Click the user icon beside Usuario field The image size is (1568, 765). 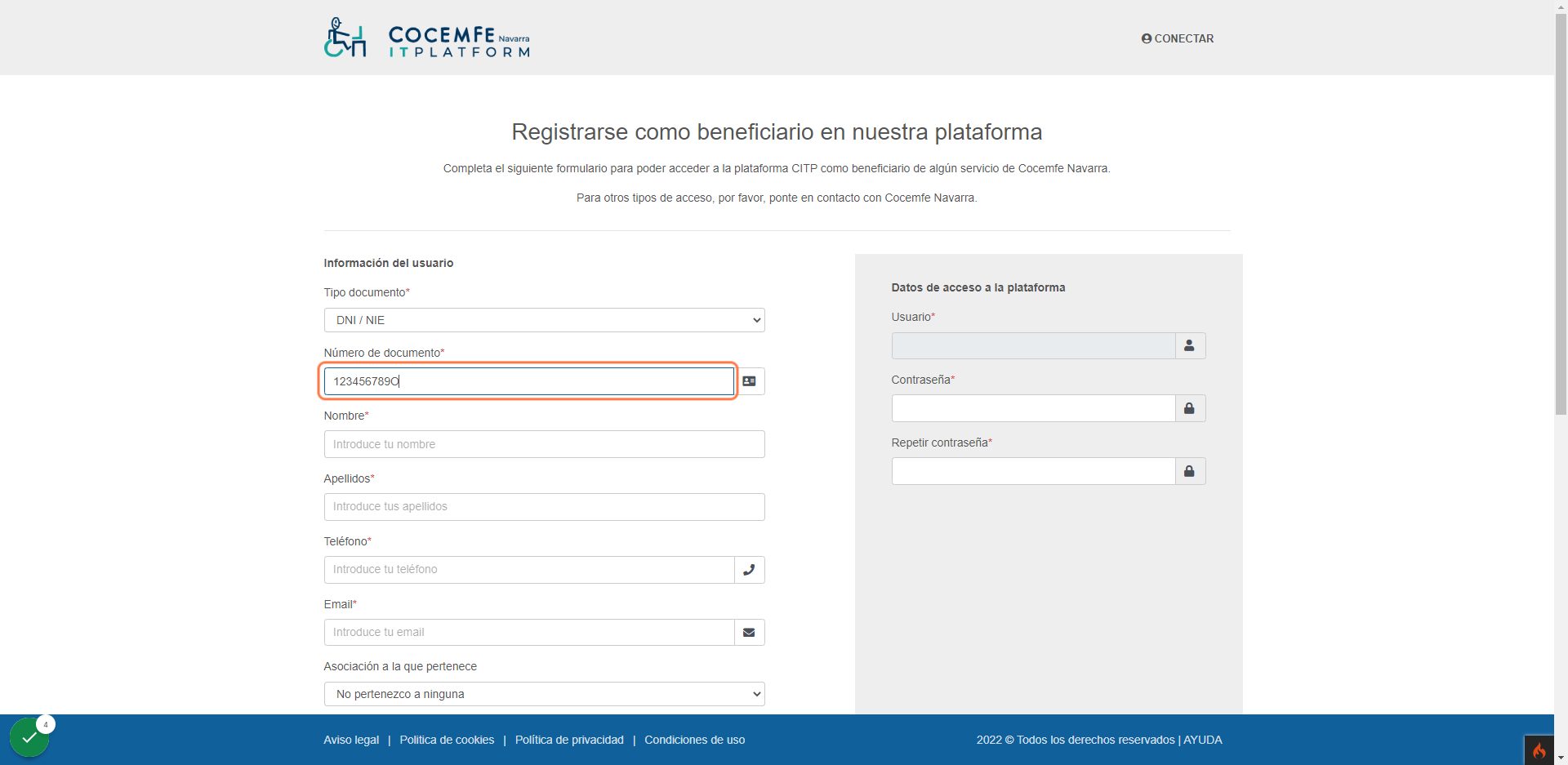[1190, 346]
